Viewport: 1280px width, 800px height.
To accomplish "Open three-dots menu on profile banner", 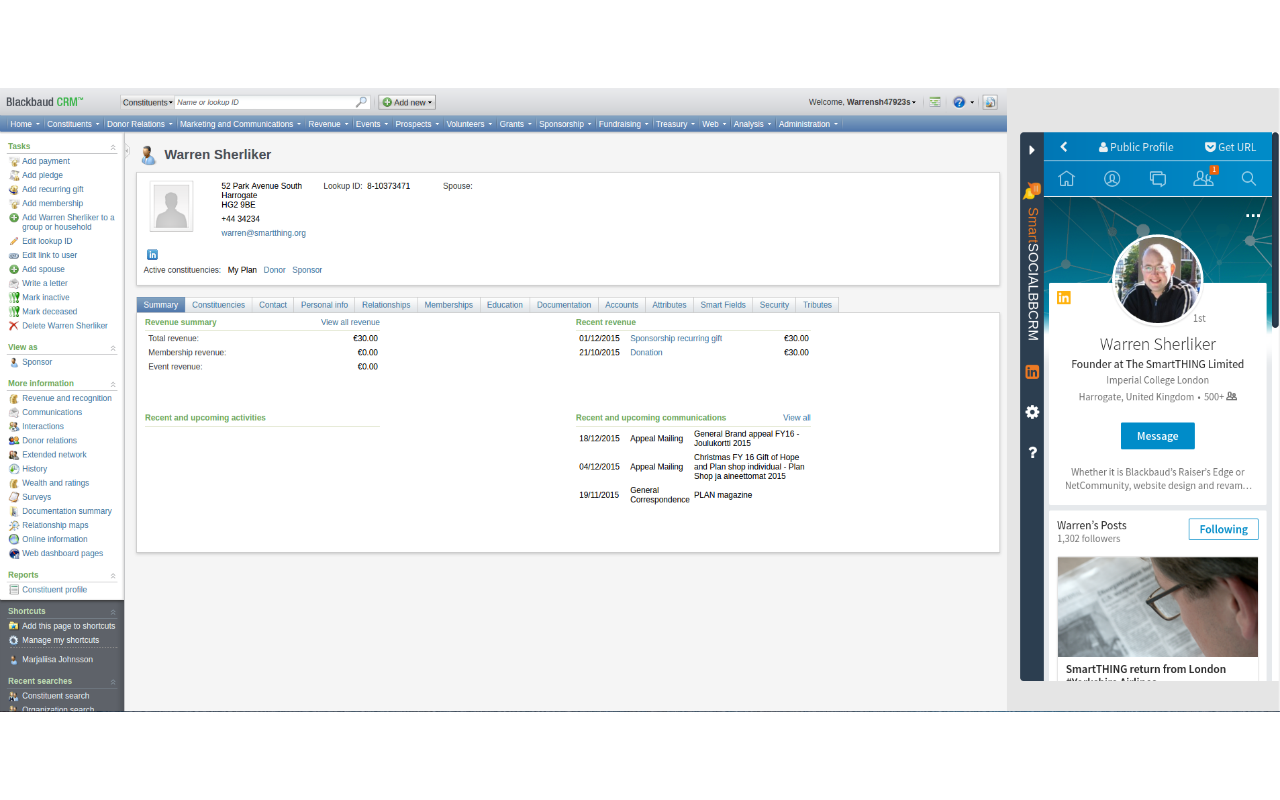I will [x=1253, y=216].
